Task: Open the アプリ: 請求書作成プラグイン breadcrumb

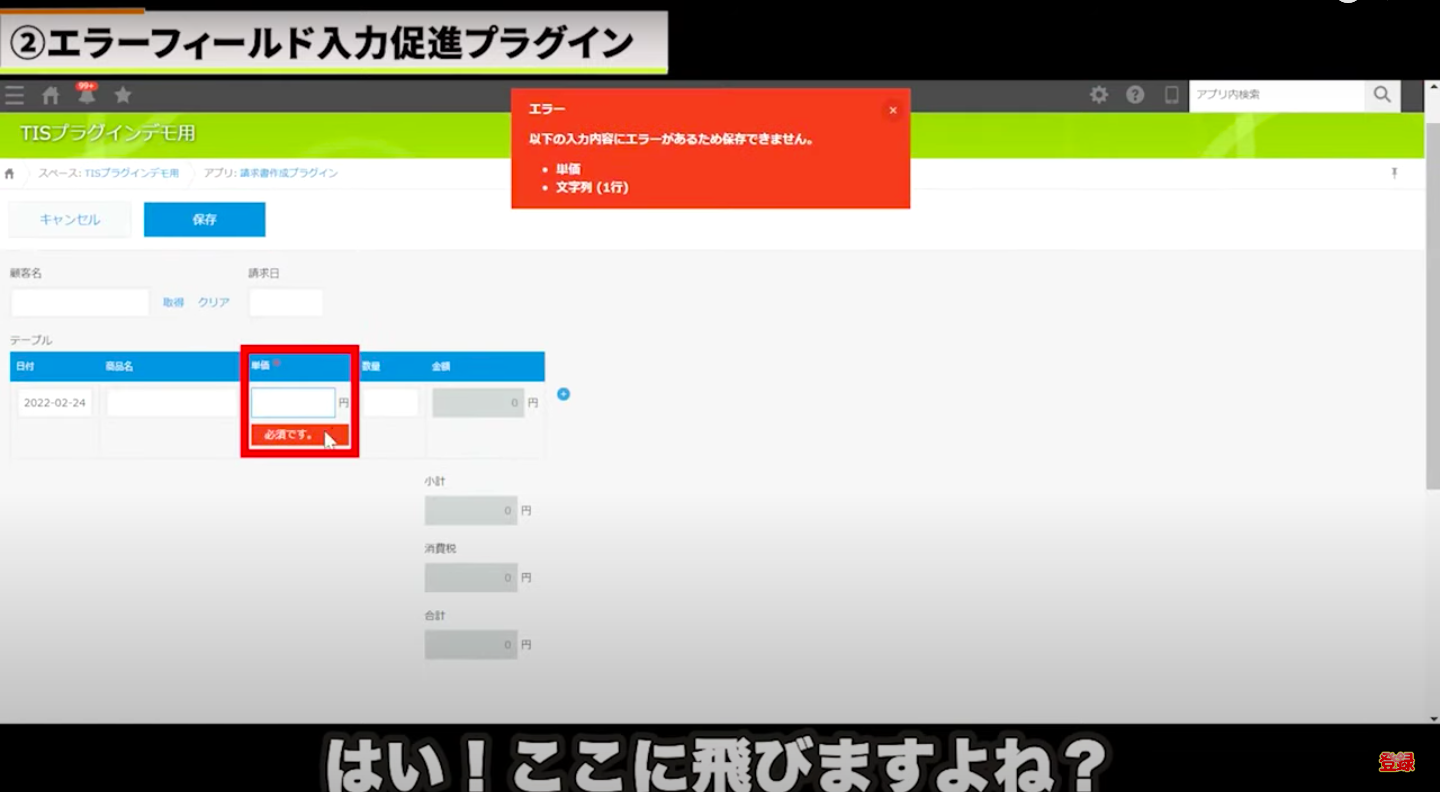Action: coord(271,173)
